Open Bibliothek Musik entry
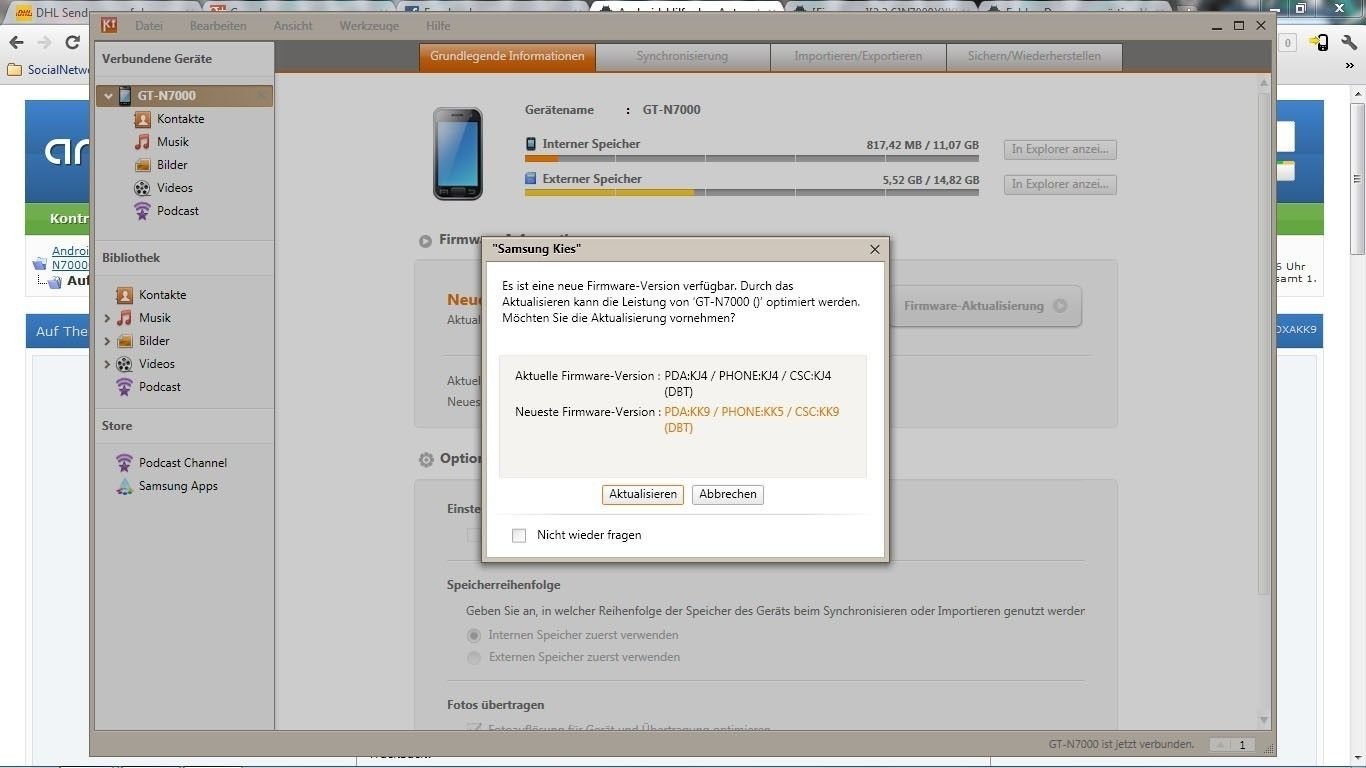Screen dimensions: 1366x768 (155, 318)
